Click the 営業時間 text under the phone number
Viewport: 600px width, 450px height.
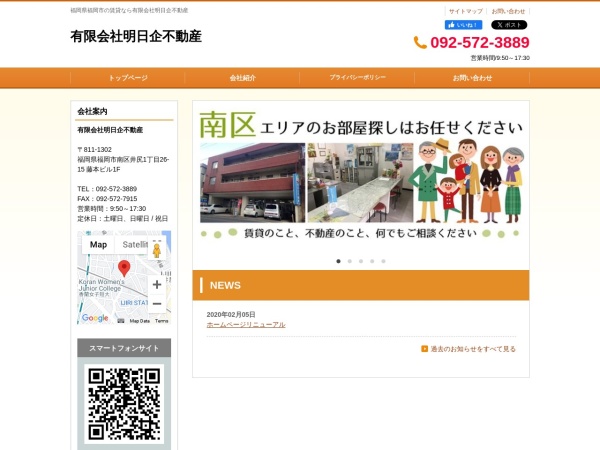500,58
